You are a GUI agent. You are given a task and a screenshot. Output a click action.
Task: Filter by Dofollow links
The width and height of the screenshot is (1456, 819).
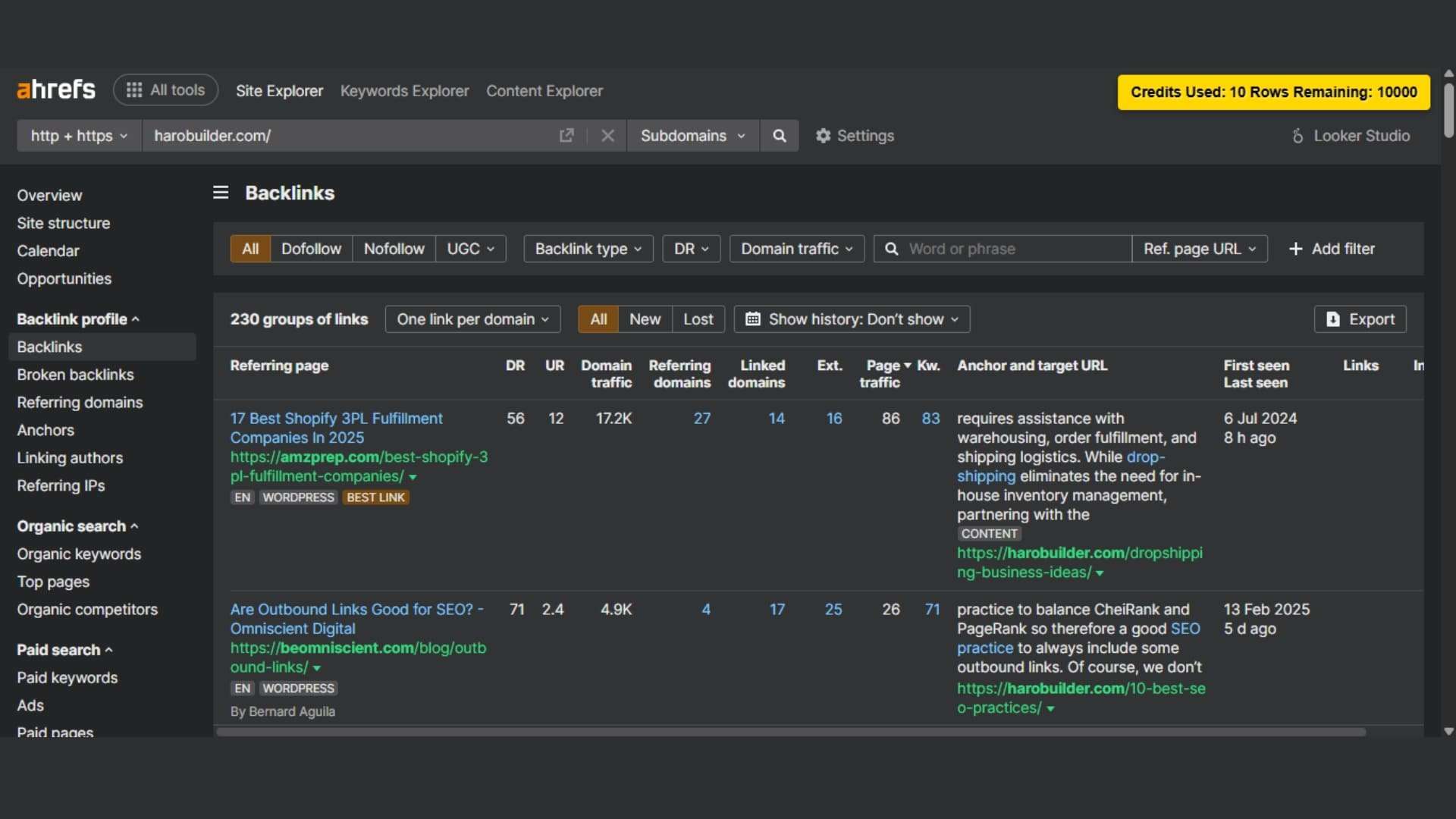311,249
